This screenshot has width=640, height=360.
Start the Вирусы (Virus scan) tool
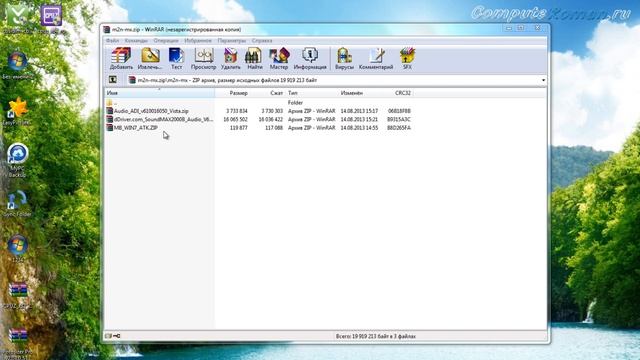tap(344, 58)
